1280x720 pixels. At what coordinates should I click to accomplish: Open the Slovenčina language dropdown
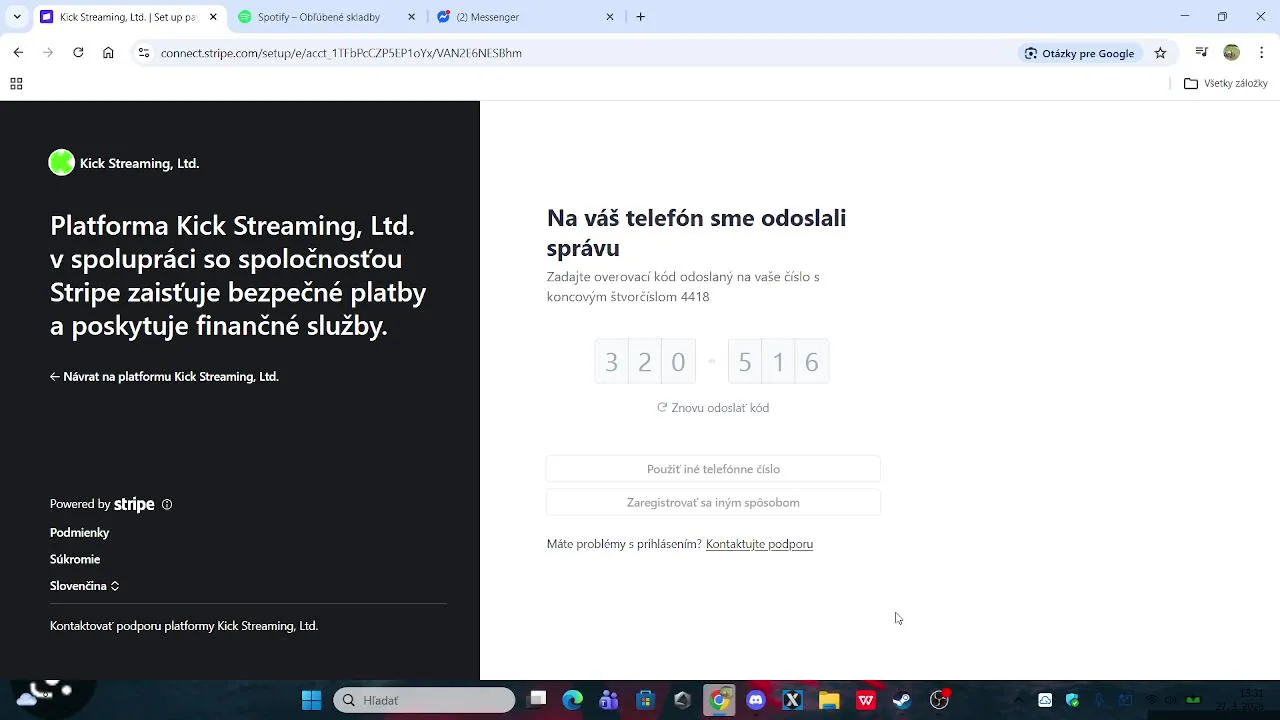(x=84, y=586)
